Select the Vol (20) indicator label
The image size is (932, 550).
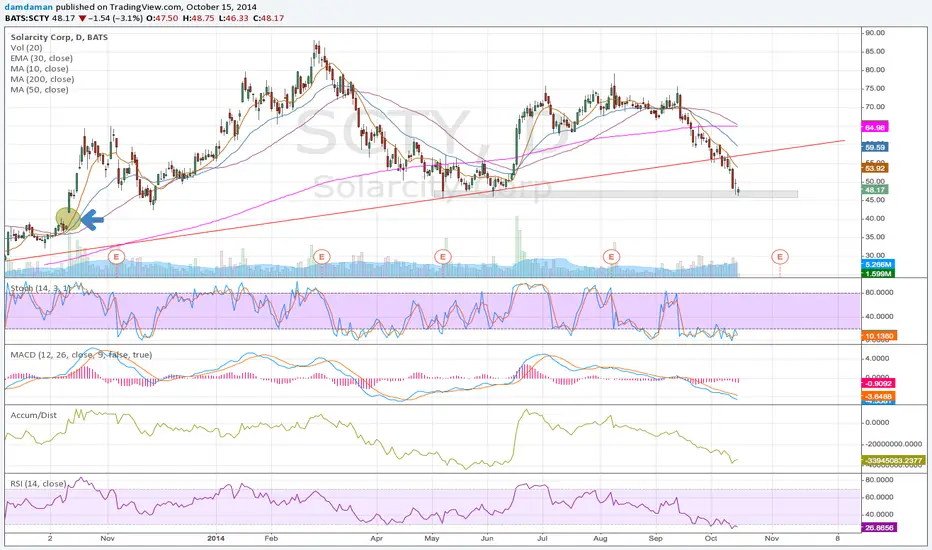click(26, 48)
